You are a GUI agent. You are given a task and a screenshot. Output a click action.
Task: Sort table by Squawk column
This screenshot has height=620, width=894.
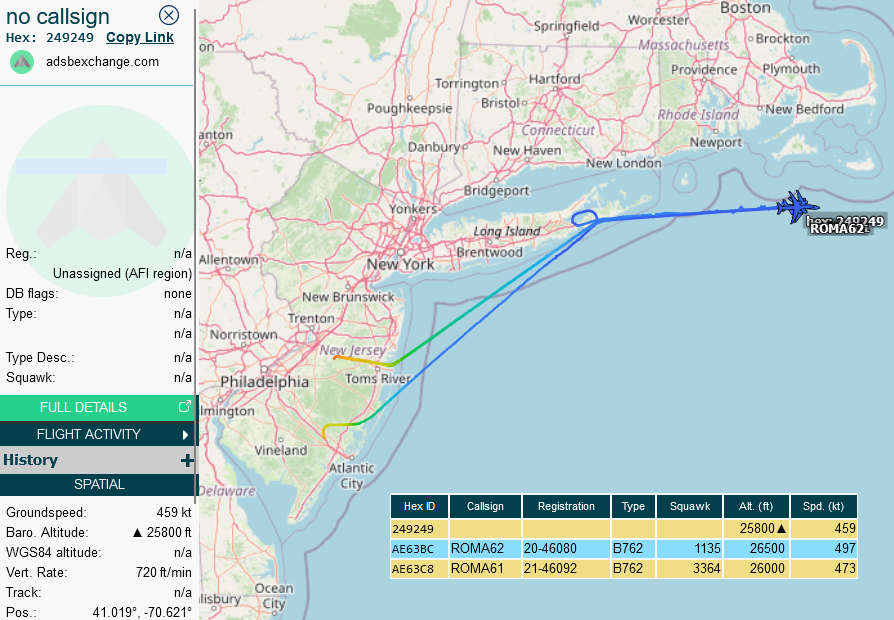point(690,506)
